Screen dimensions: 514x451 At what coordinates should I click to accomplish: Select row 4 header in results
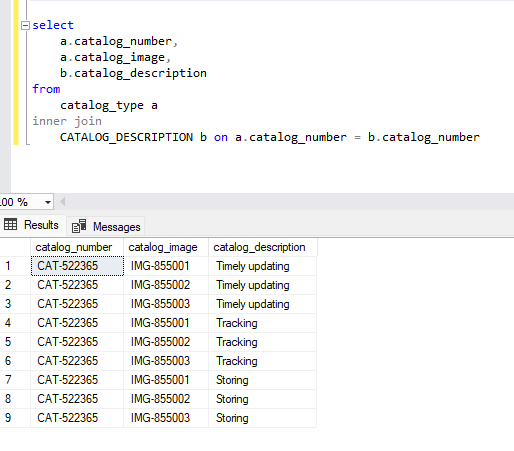point(15,323)
